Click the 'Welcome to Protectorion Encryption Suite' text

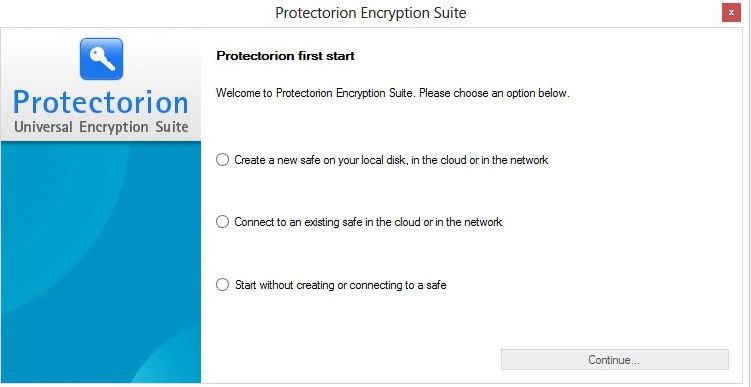click(x=316, y=93)
